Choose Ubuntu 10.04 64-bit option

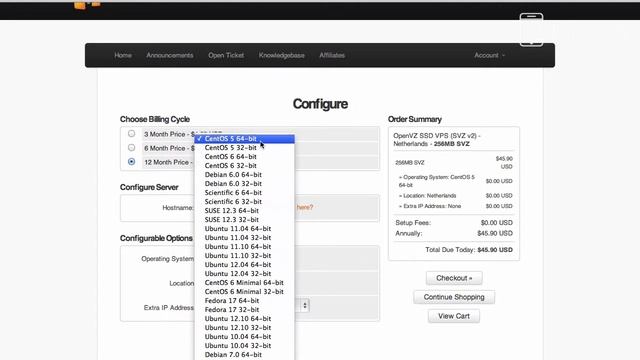(x=244, y=336)
